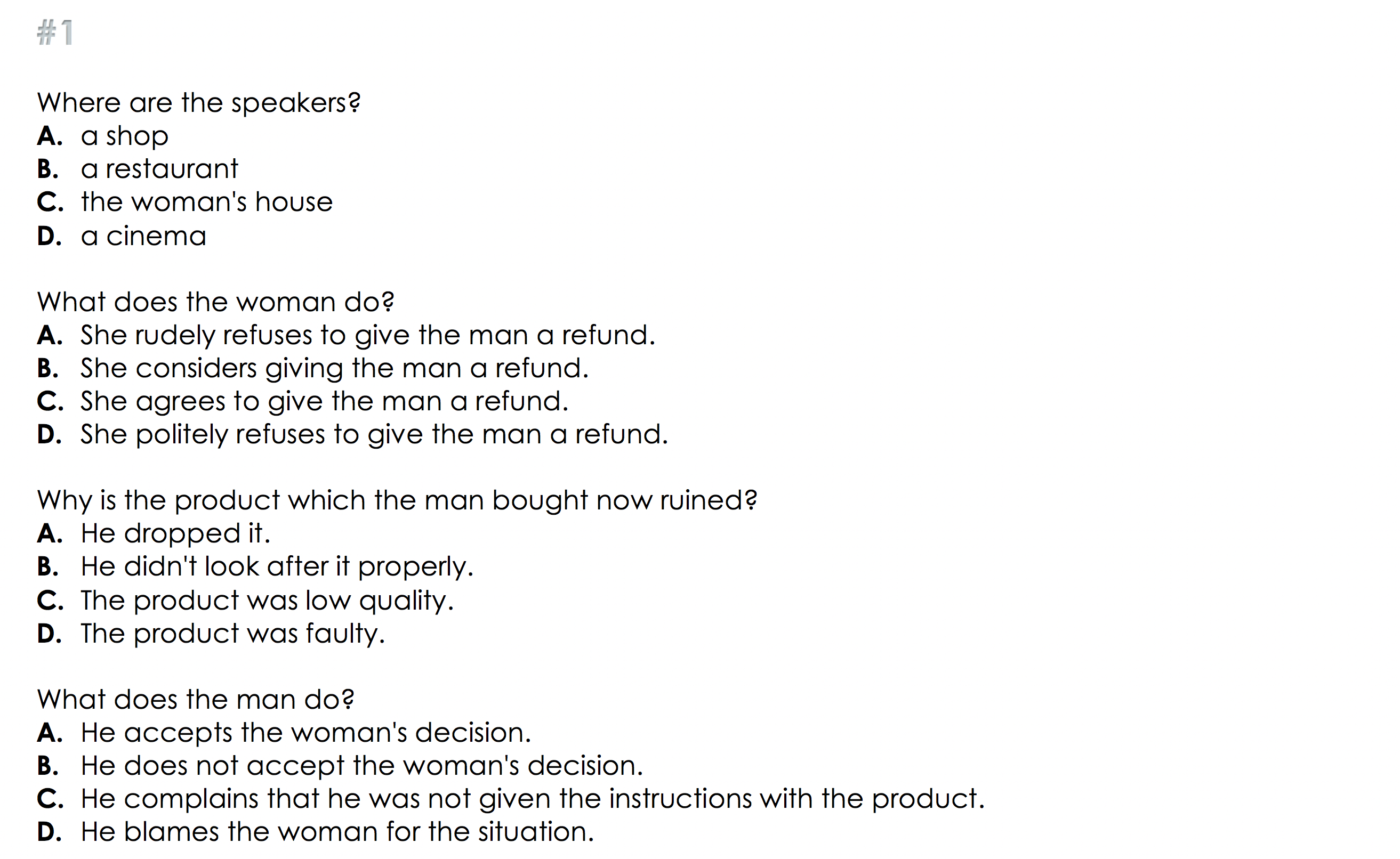Select 'She considers giving the man a refund'

click(x=334, y=368)
